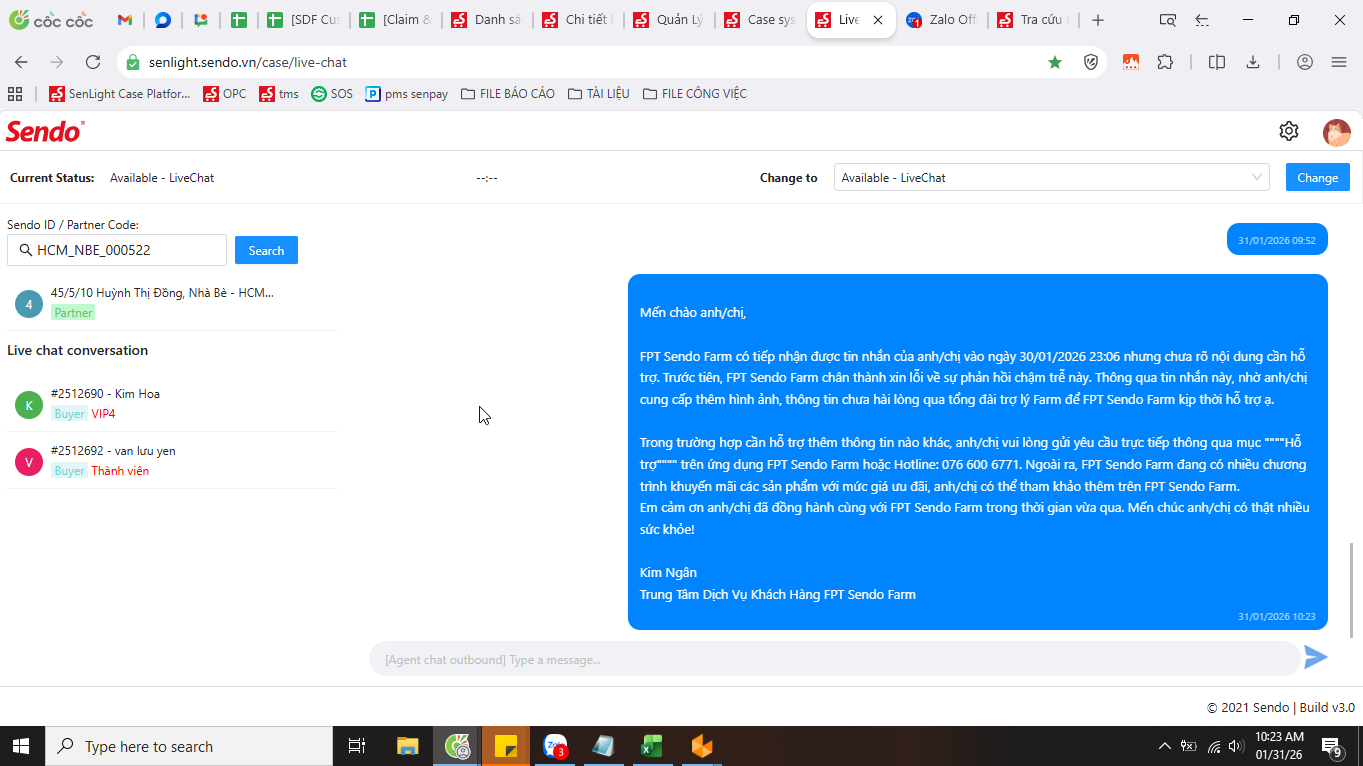This screenshot has height=766, width=1363.
Task: Open Sticky Notes from the taskbar
Action: click(506, 746)
